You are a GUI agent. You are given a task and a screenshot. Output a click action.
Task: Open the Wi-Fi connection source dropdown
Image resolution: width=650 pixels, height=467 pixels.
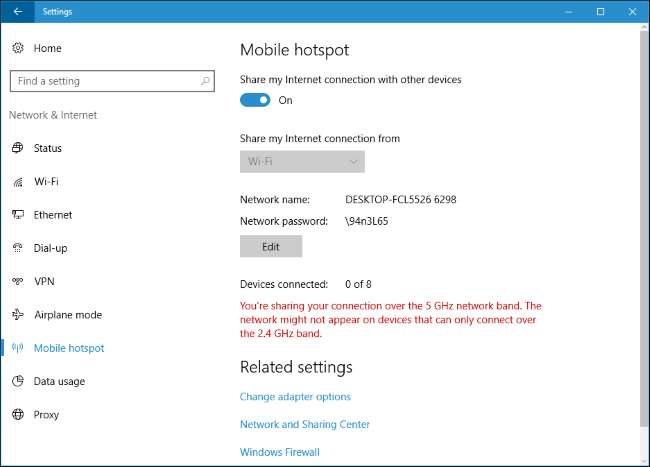302,162
